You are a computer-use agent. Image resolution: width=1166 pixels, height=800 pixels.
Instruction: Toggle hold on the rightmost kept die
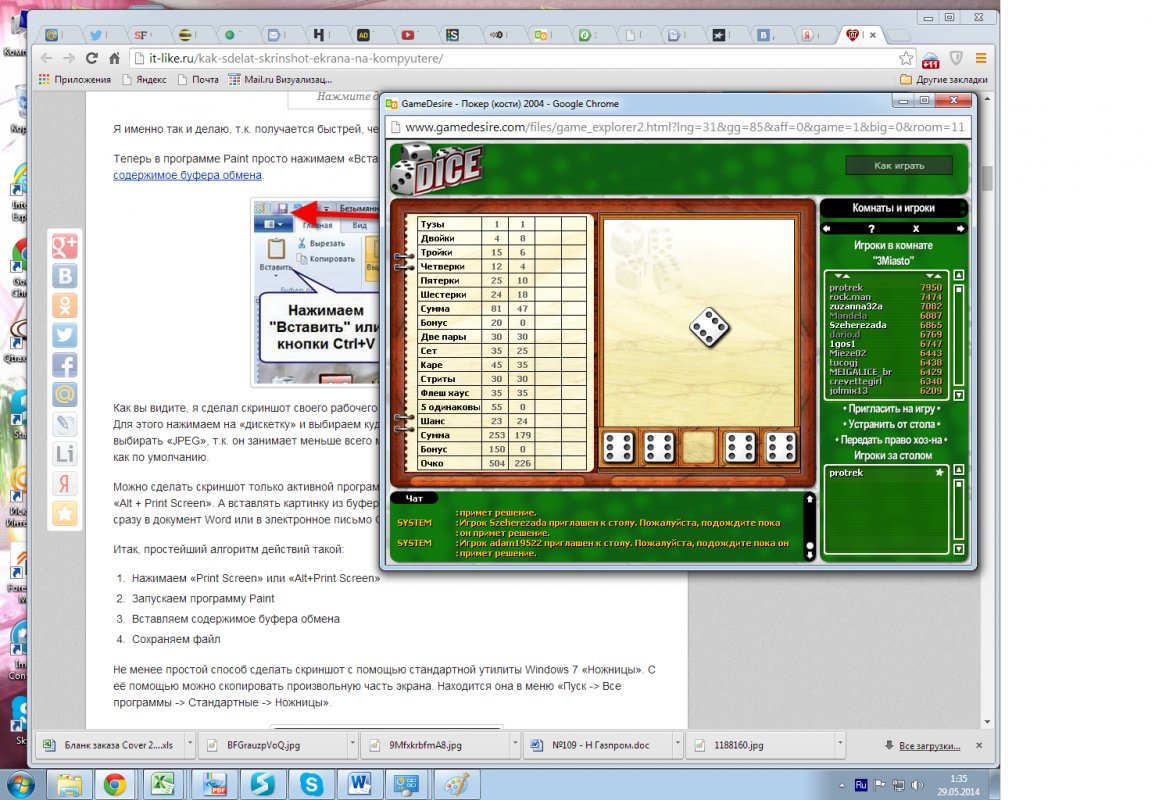(780, 447)
